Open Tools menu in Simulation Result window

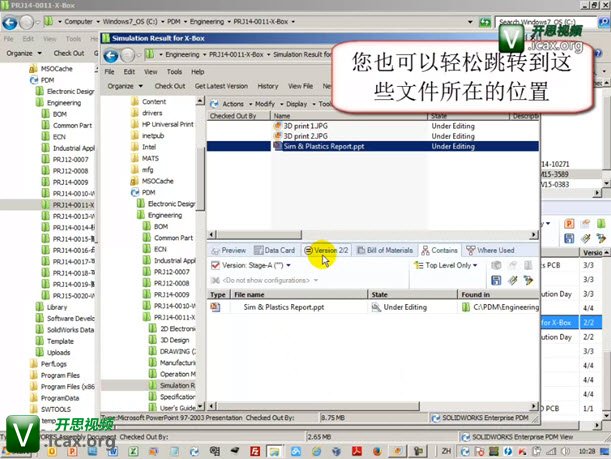pyautogui.click(x=174, y=72)
